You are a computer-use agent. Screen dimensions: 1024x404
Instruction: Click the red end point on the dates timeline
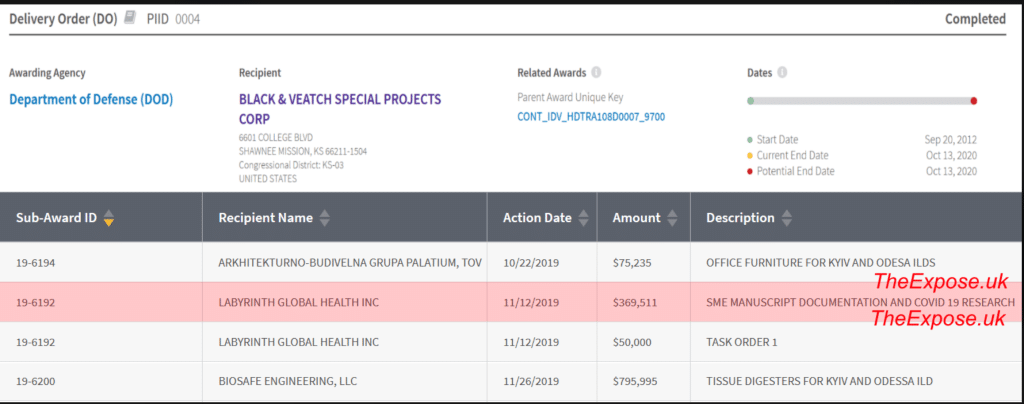click(x=974, y=101)
